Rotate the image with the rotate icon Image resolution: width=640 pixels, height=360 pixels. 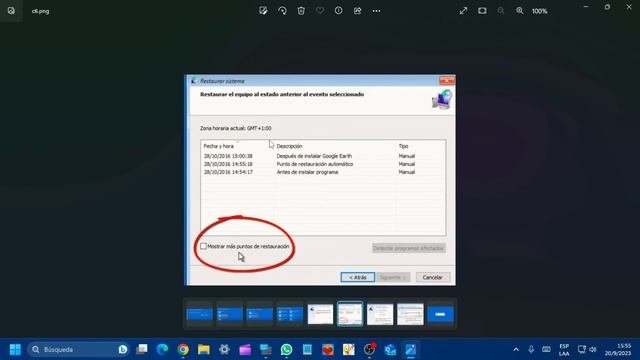coord(282,11)
